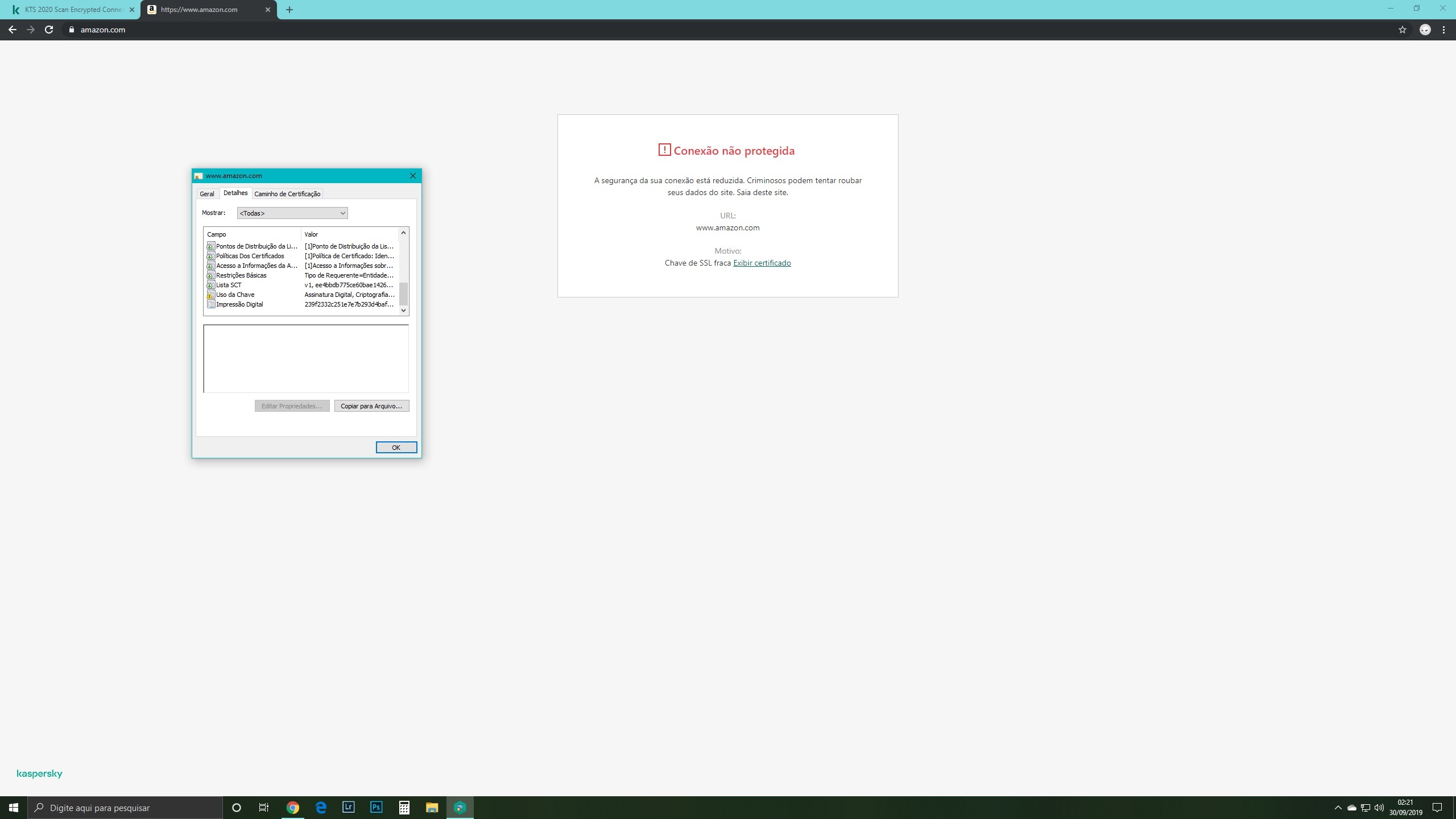1456x819 pixels.
Task: Open Caminho de Certificação tab
Action: pos(287,194)
